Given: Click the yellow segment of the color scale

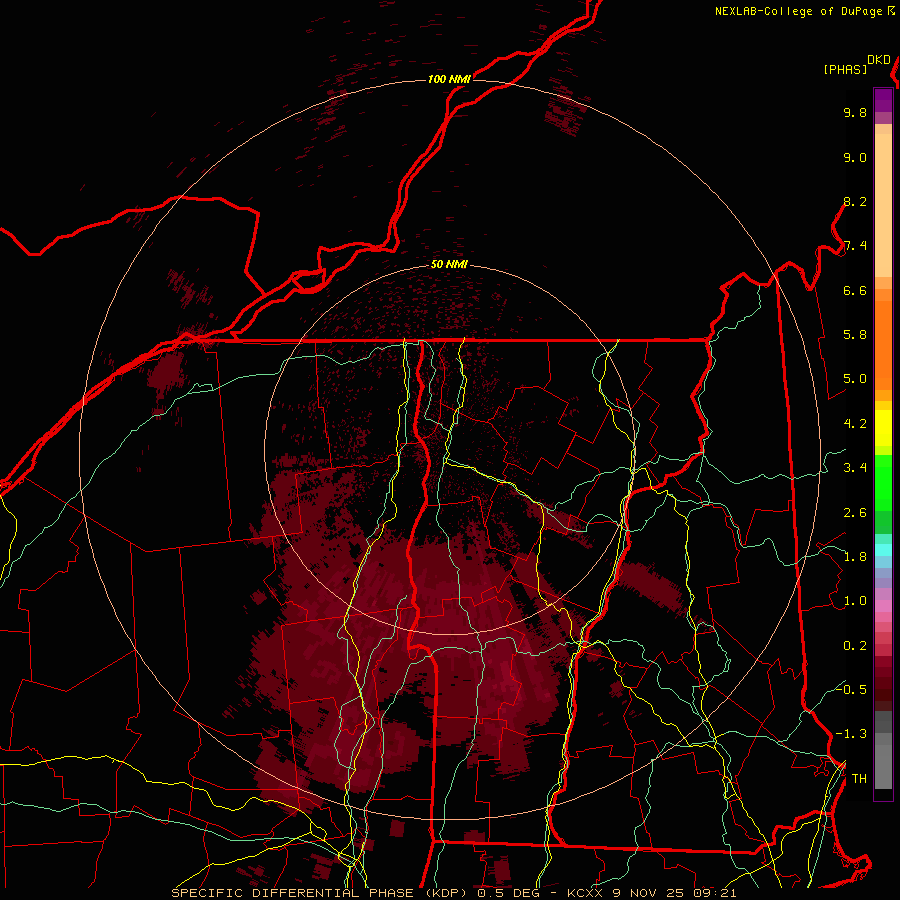Looking at the screenshot, I should (883, 428).
